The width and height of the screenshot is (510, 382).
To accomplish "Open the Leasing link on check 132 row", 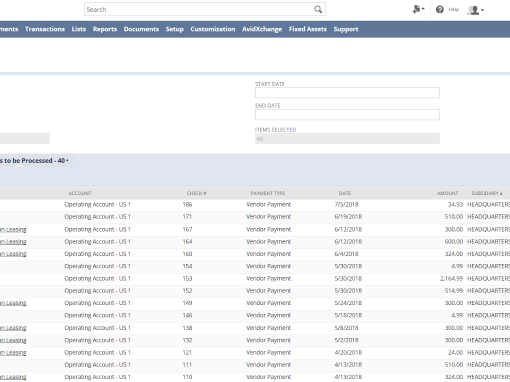I will (13, 340).
